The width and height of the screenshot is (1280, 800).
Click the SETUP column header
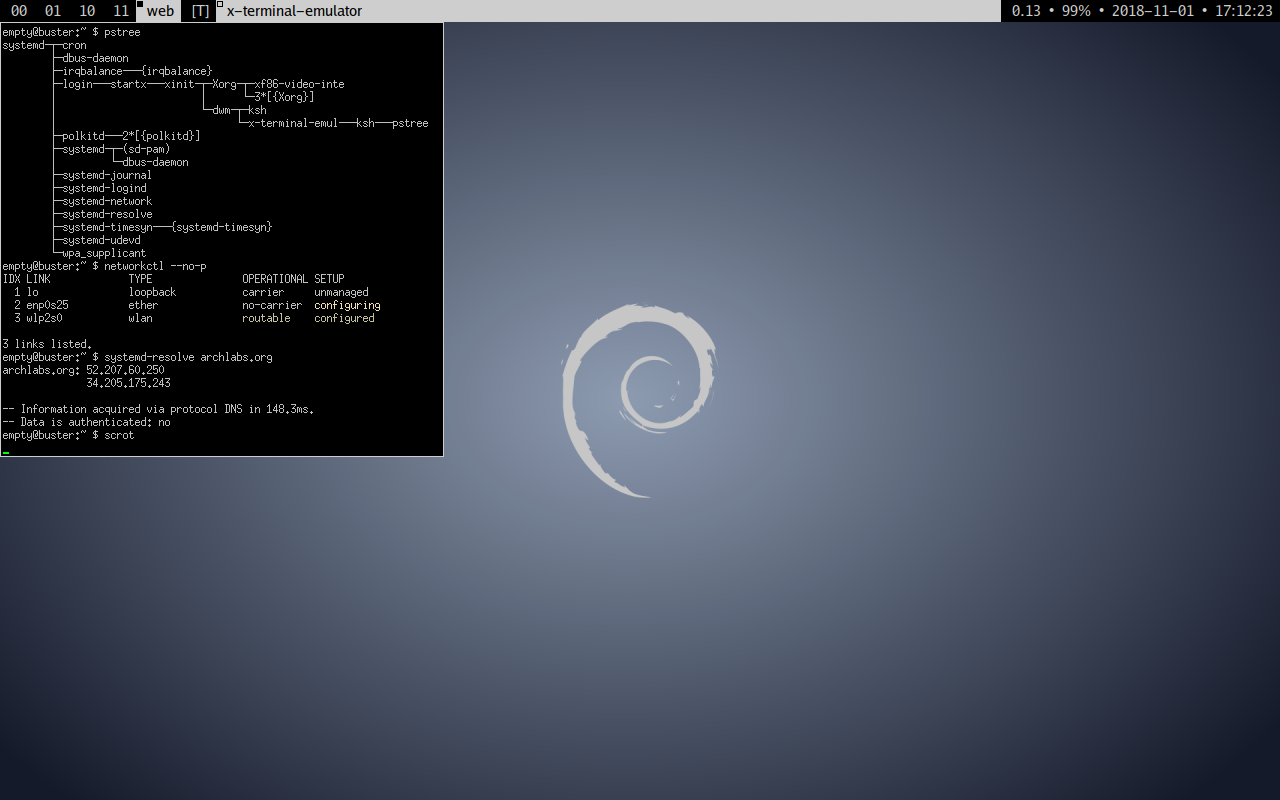[x=329, y=279]
